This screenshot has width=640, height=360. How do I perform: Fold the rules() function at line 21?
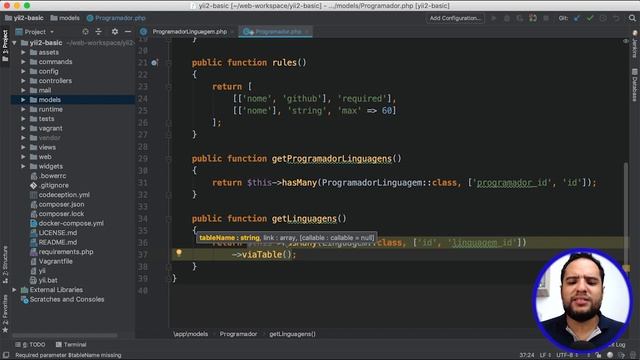(169, 62)
